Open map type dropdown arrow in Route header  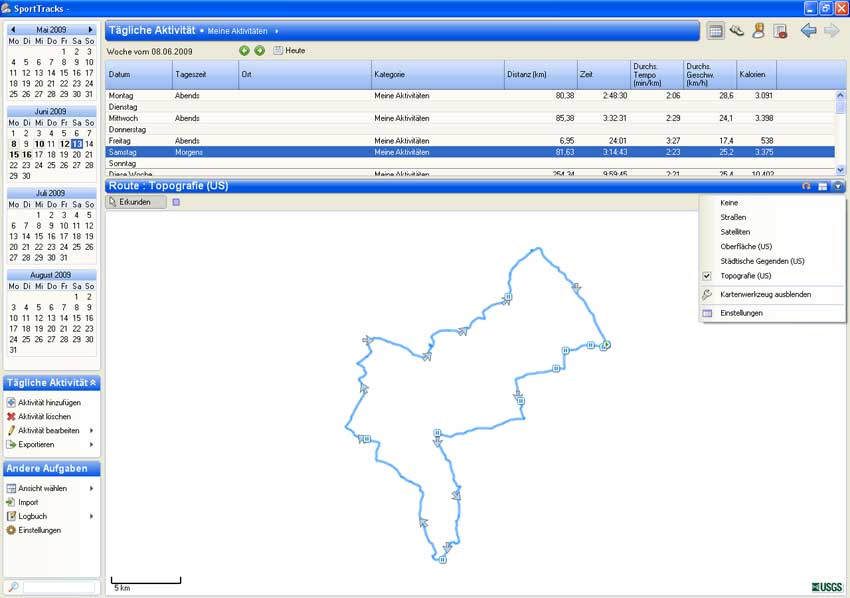pyautogui.click(x=838, y=186)
